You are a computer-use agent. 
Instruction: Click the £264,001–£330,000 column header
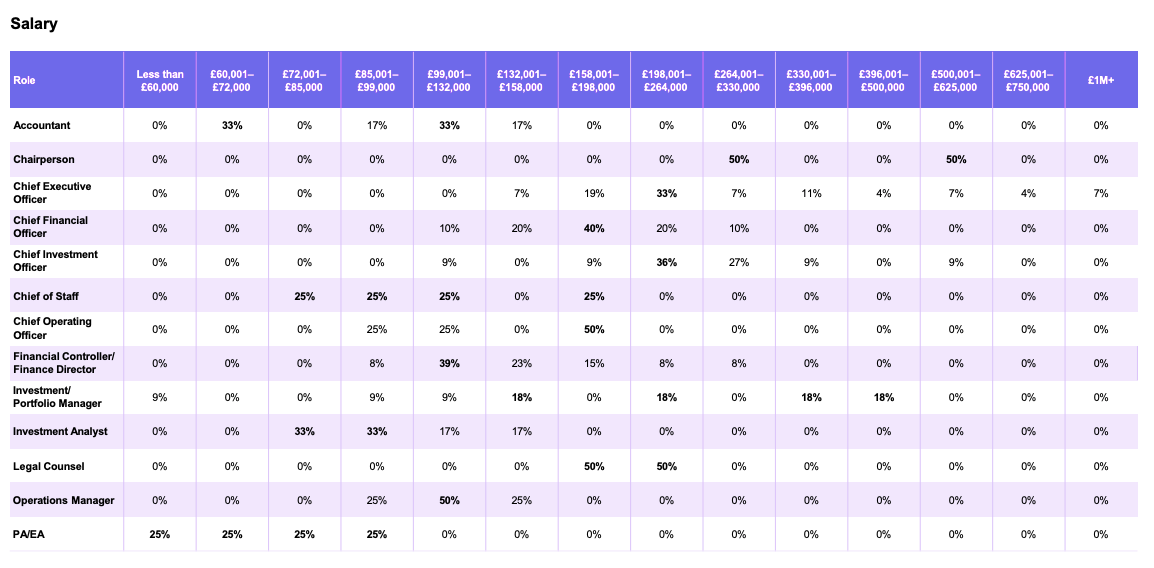click(x=738, y=80)
